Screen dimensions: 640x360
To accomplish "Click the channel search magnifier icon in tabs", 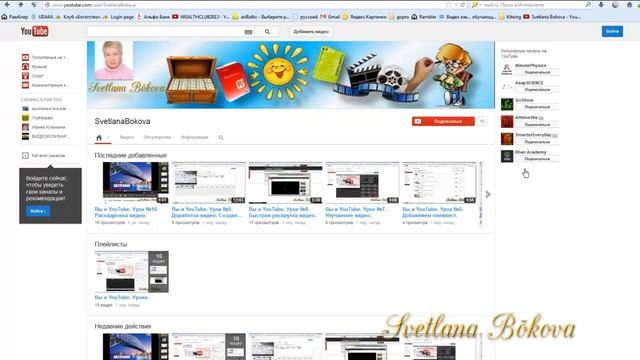I will 221,138.
